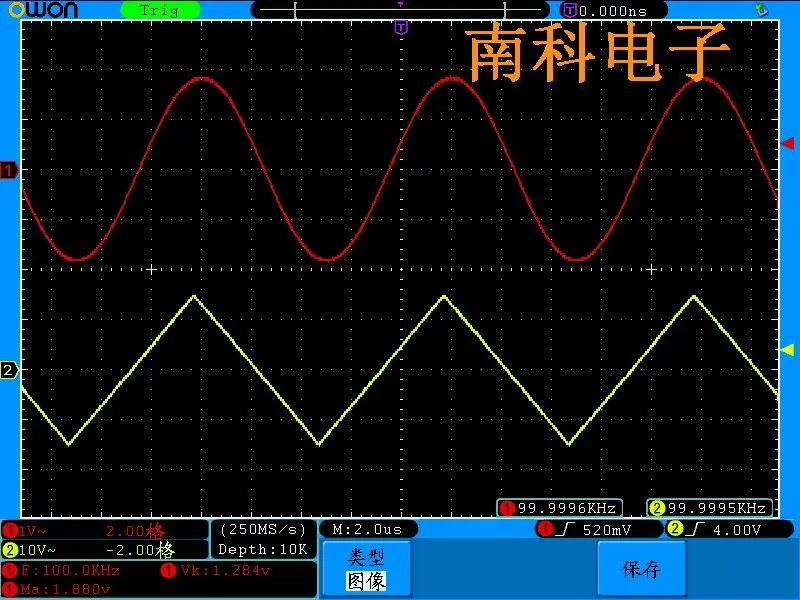Click the 保存 save button

[641, 568]
